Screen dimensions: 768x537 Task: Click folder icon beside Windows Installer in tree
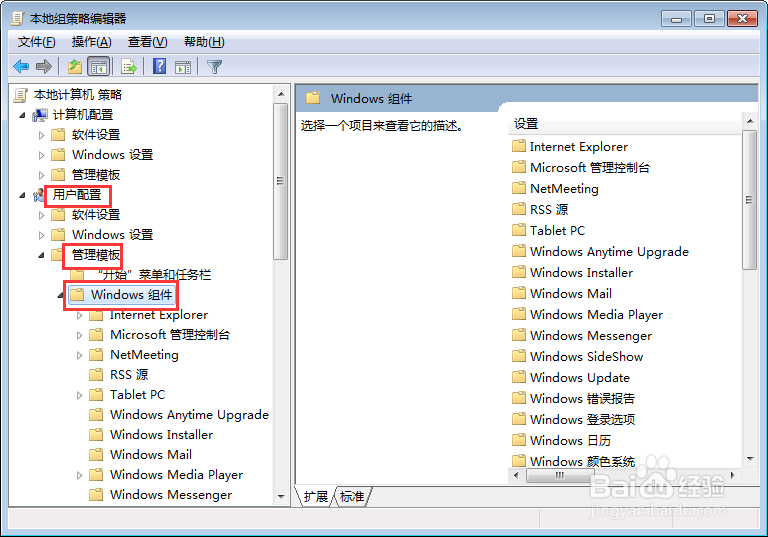96,435
